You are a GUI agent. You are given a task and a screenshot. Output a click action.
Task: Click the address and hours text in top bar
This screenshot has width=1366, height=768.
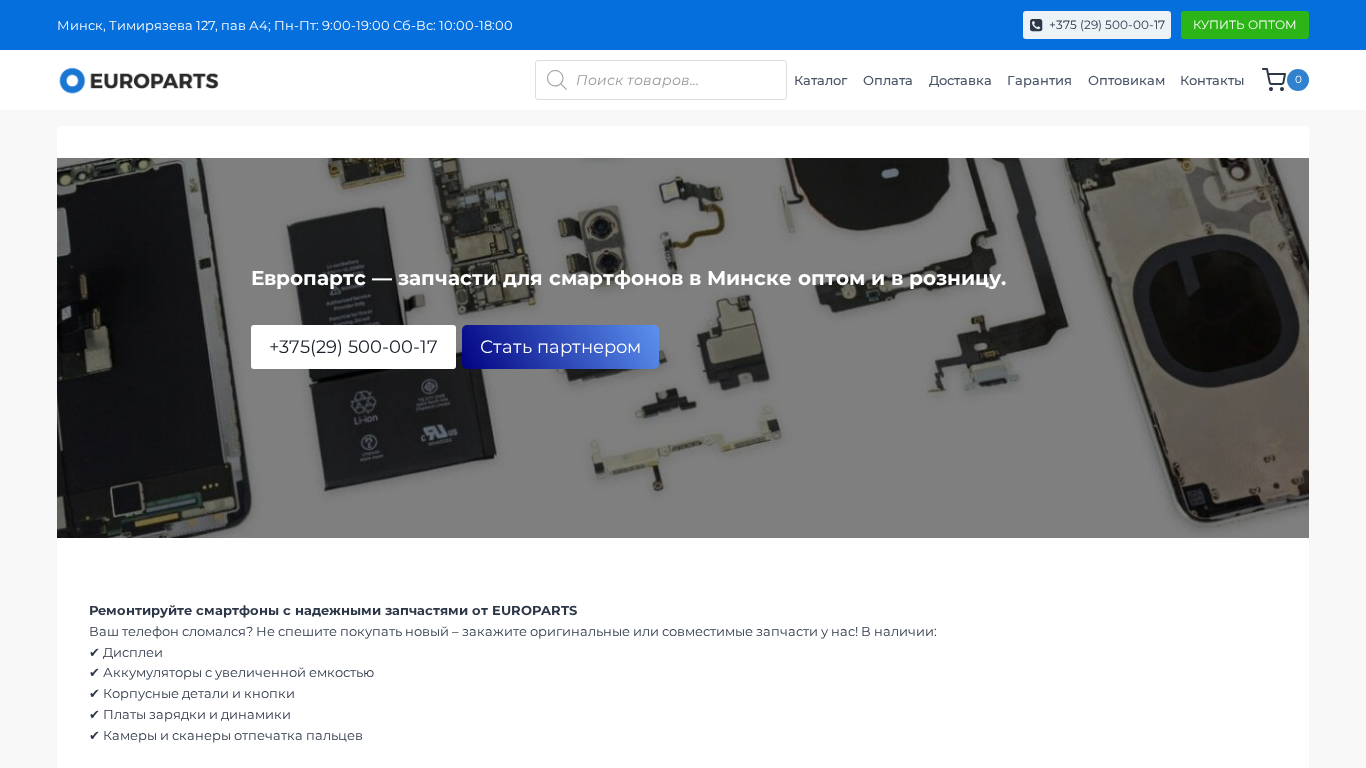tap(285, 25)
